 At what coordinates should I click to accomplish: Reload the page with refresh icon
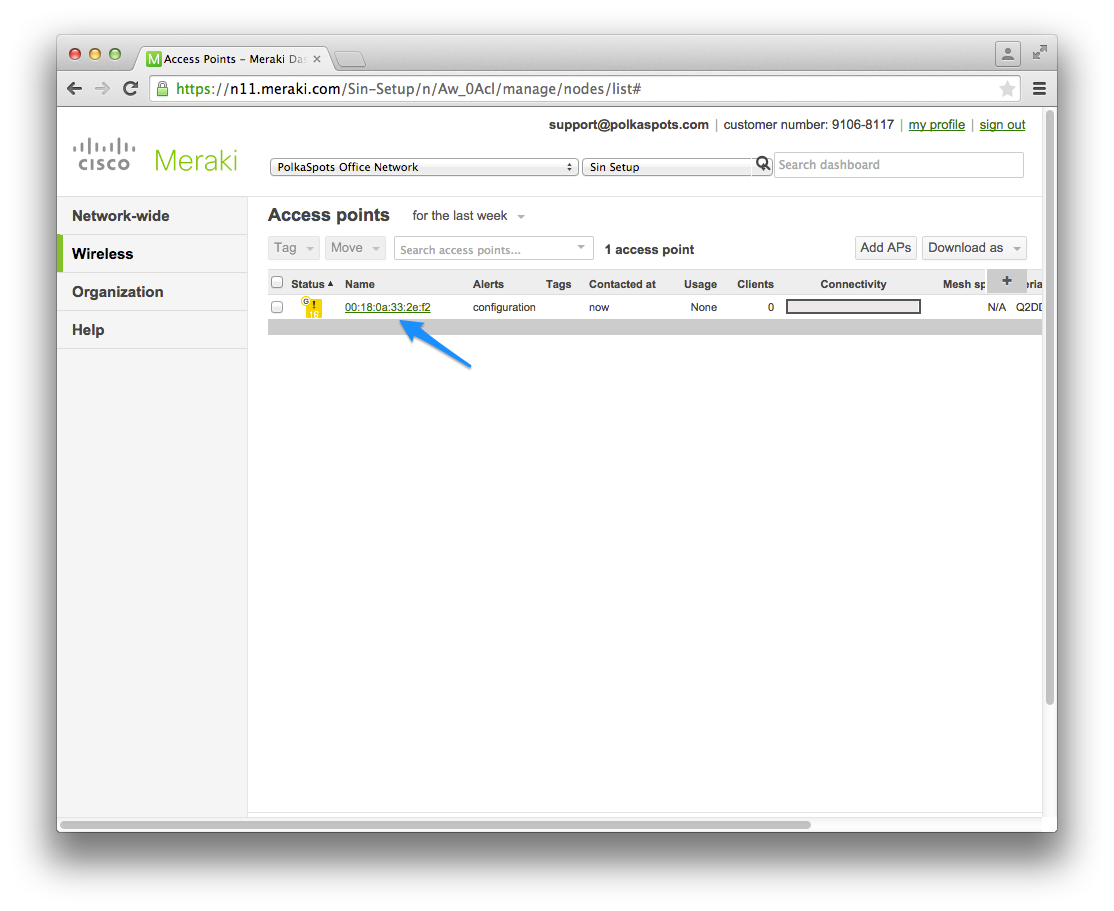coord(130,89)
